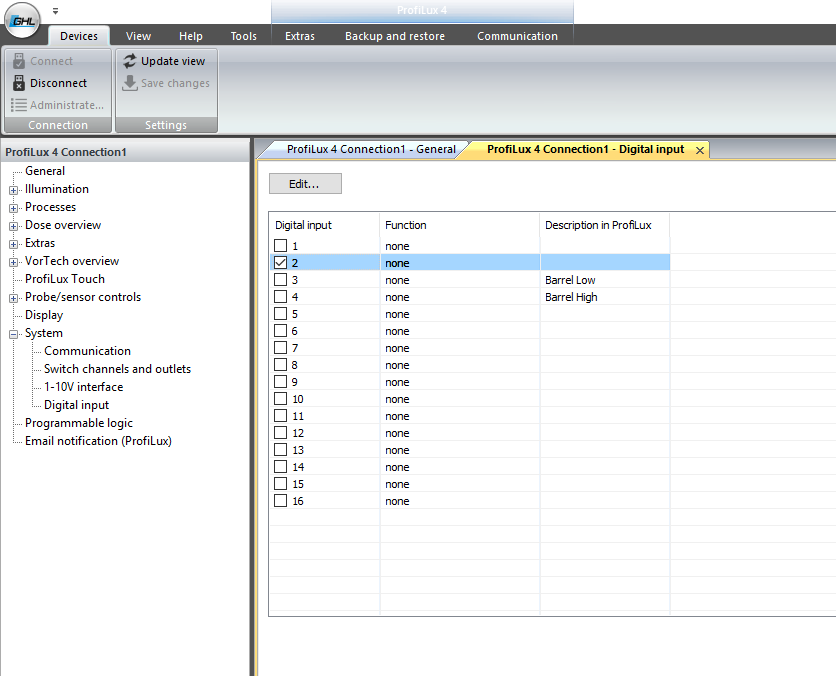Expand the Probe/sensor controls tree node

click(13, 298)
